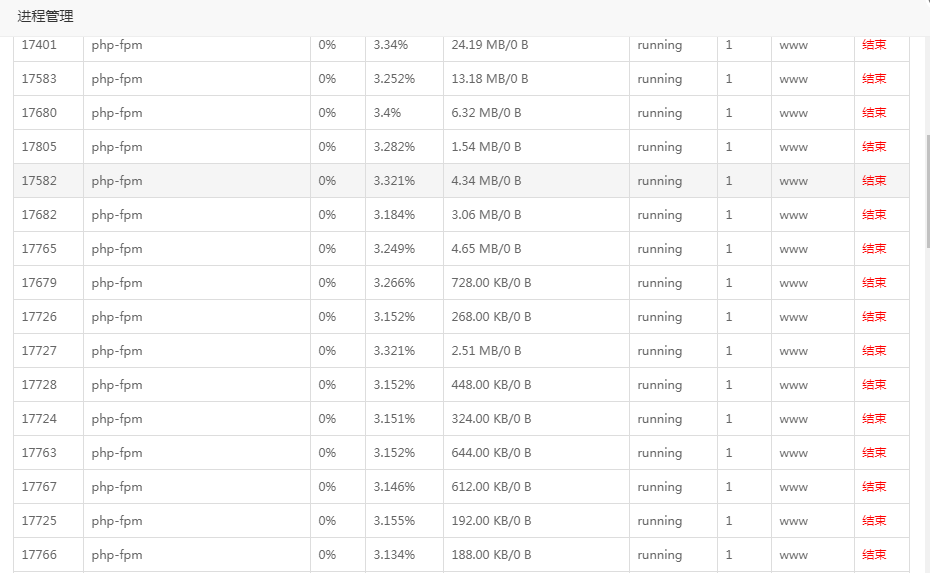The image size is (930, 573).
Task: Click 结束 on the 17763 row
Action: click(874, 453)
